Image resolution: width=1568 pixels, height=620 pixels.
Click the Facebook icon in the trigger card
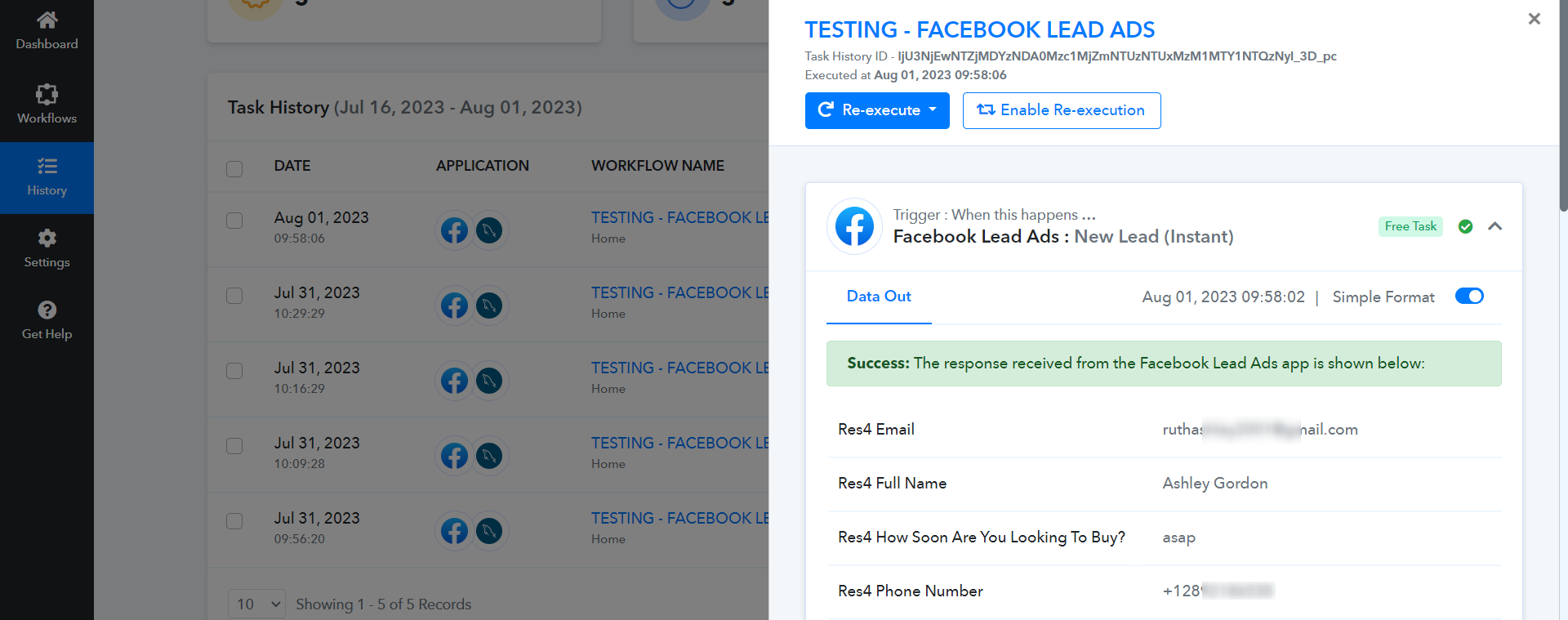[854, 226]
